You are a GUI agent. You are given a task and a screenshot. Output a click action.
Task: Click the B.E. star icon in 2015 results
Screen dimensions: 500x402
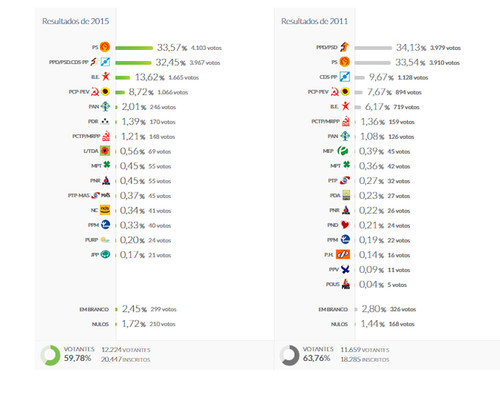pos(106,77)
